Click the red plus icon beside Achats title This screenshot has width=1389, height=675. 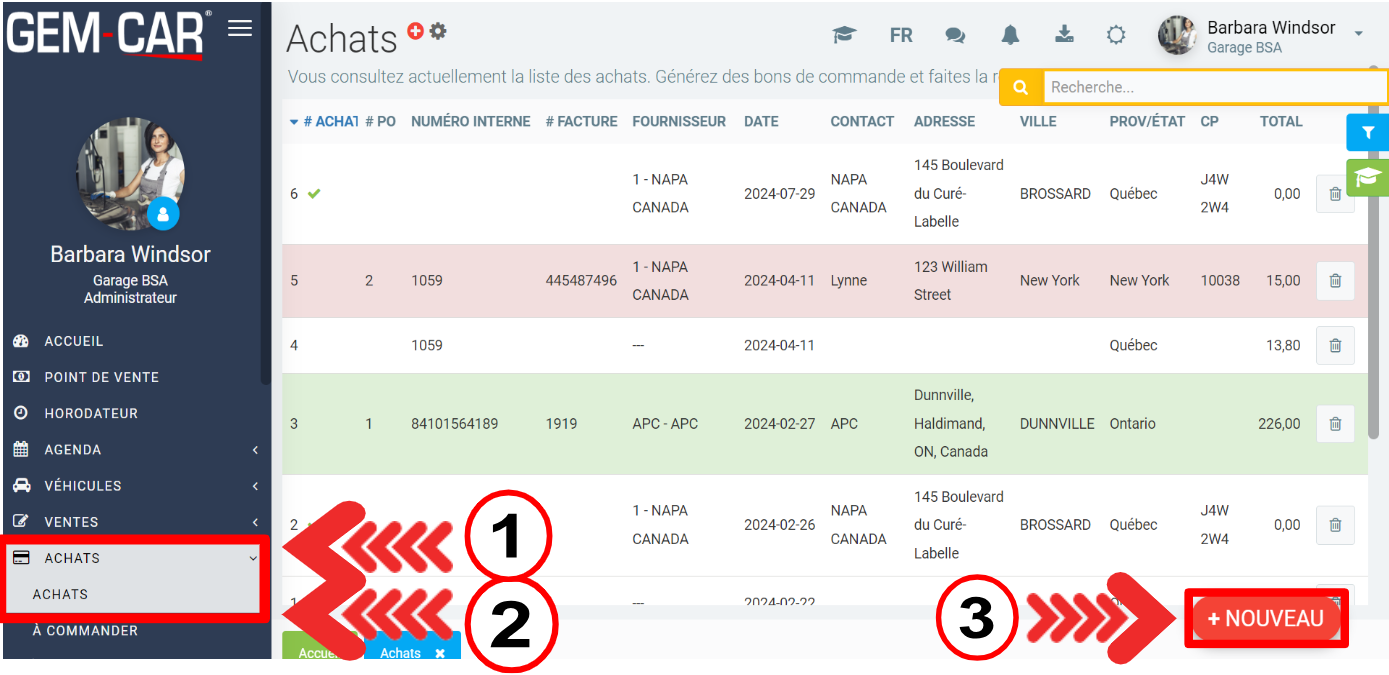416,31
